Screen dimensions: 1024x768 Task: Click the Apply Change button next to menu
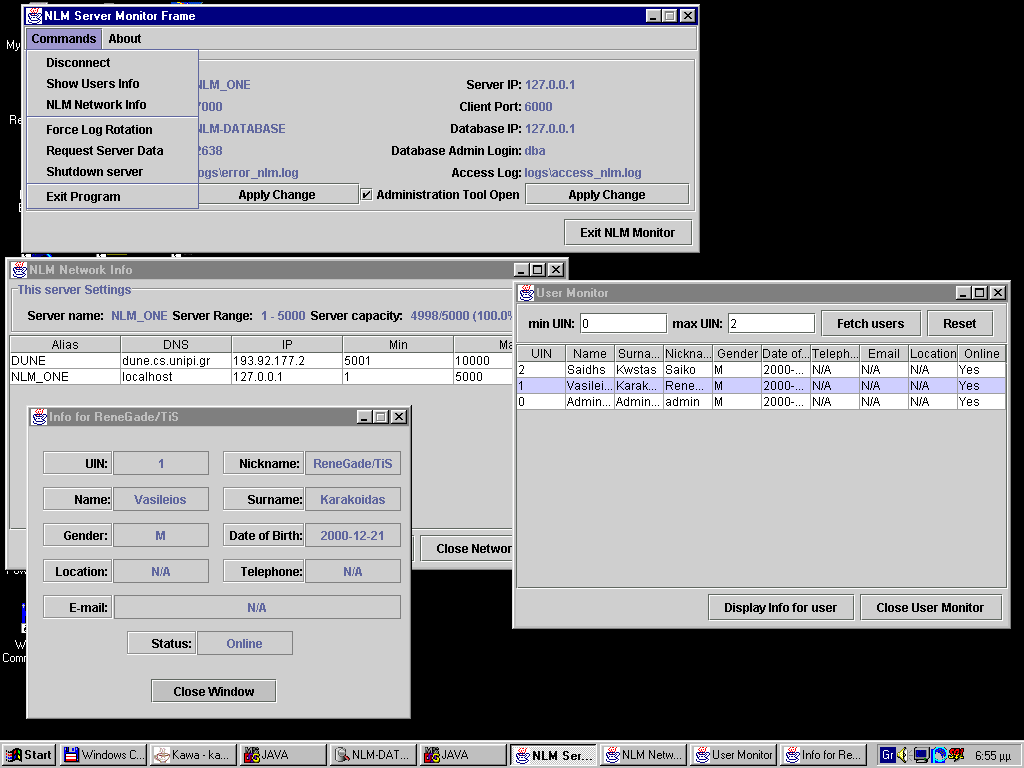click(x=277, y=195)
